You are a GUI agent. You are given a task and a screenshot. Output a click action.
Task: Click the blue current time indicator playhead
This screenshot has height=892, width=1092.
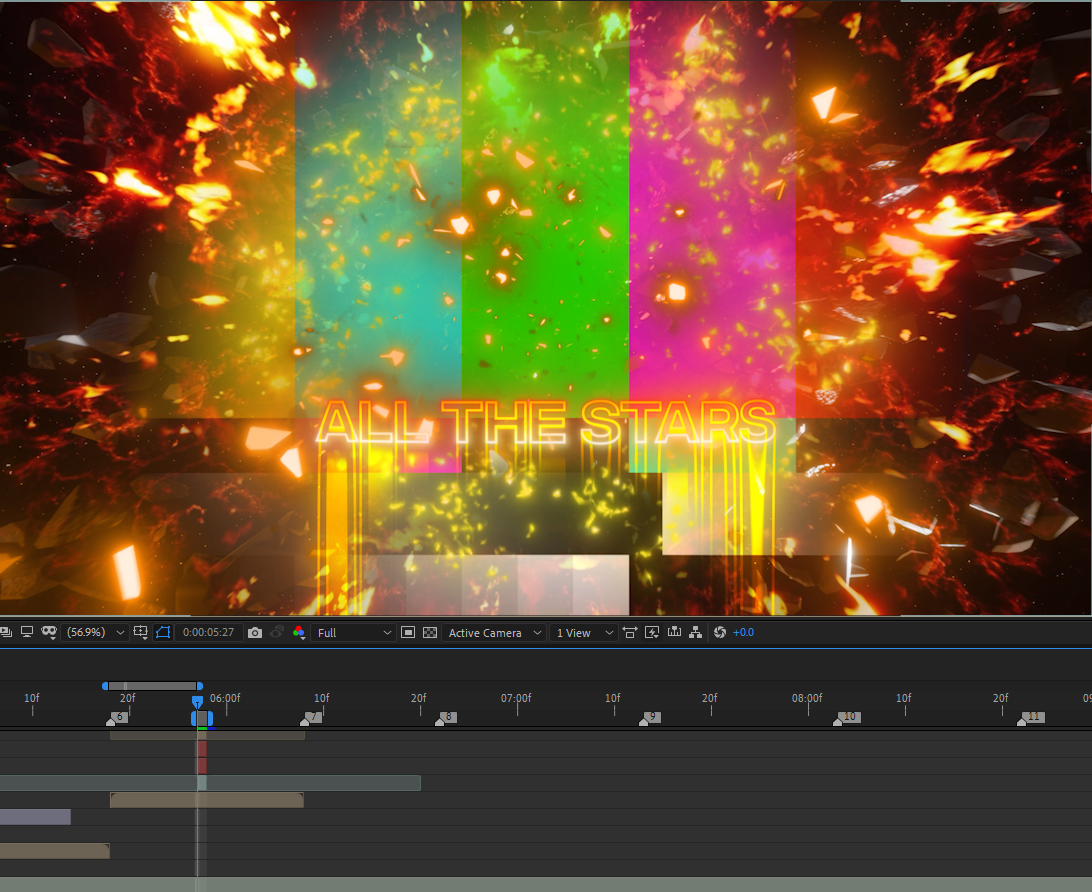[x=198, y=701]
